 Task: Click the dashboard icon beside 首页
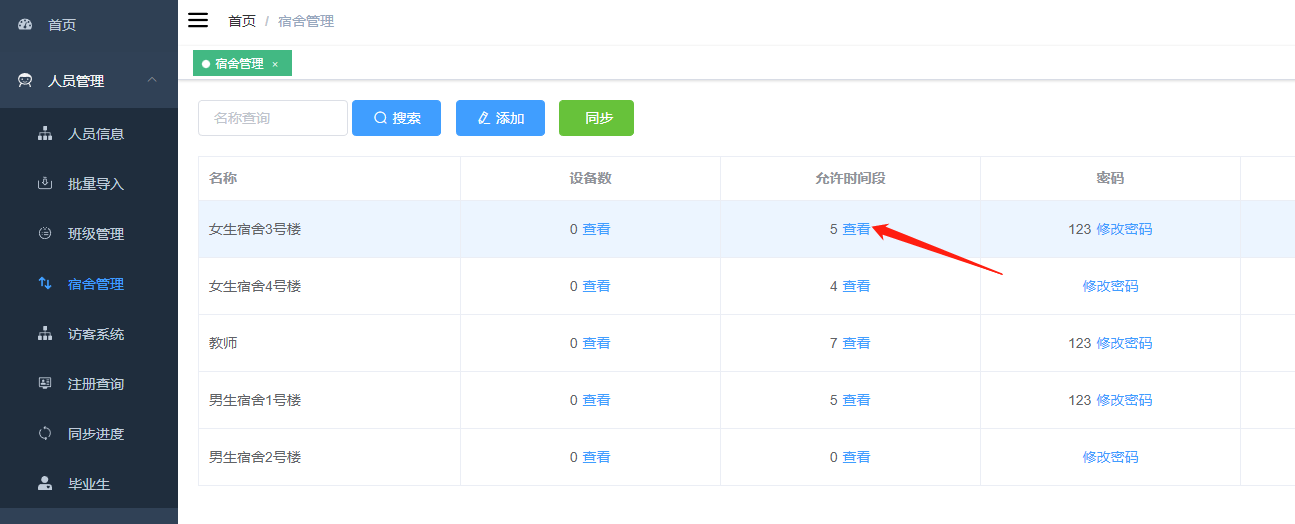click(25, 24)
